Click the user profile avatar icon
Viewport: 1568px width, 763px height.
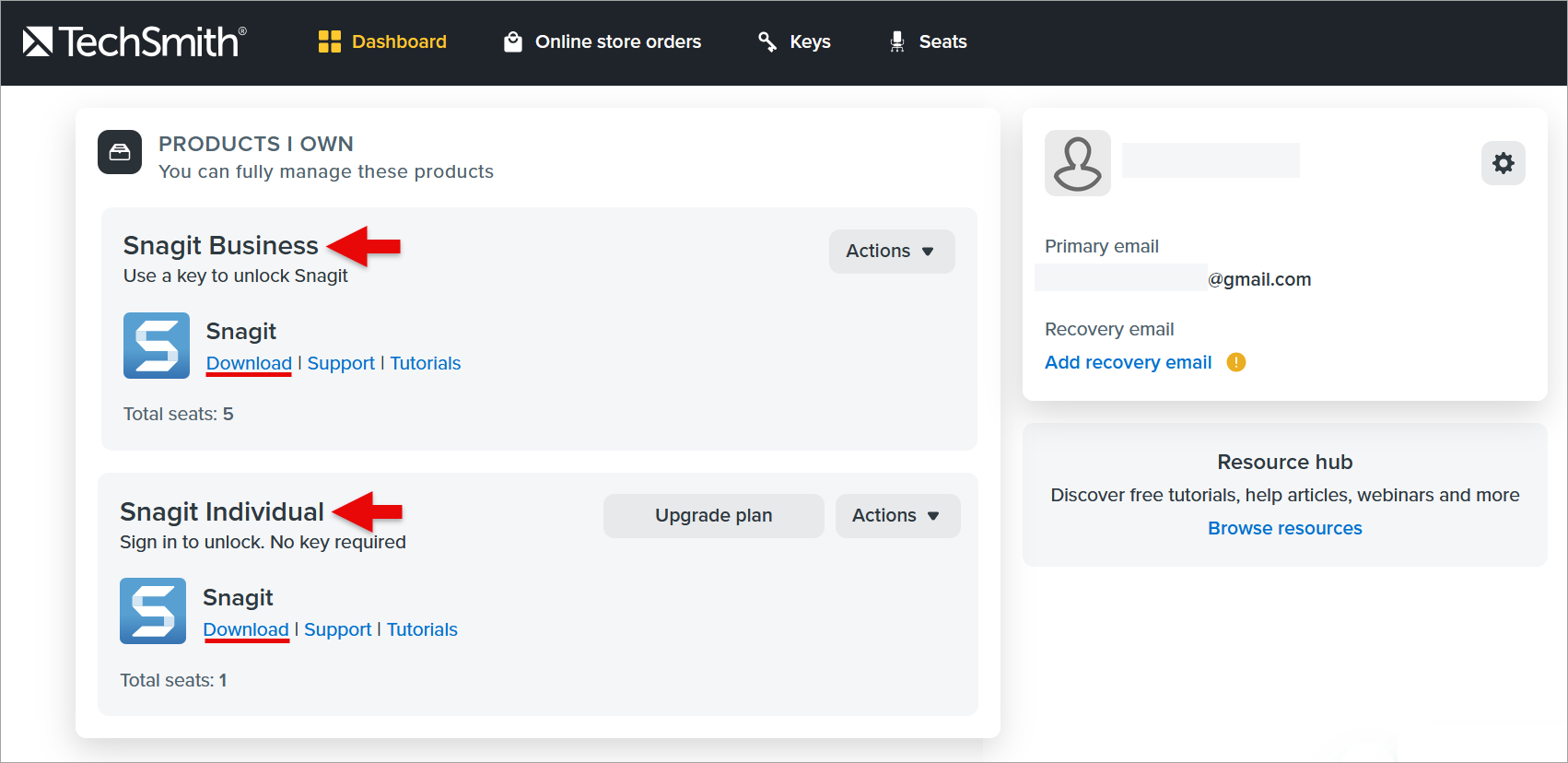(1078, 163)
